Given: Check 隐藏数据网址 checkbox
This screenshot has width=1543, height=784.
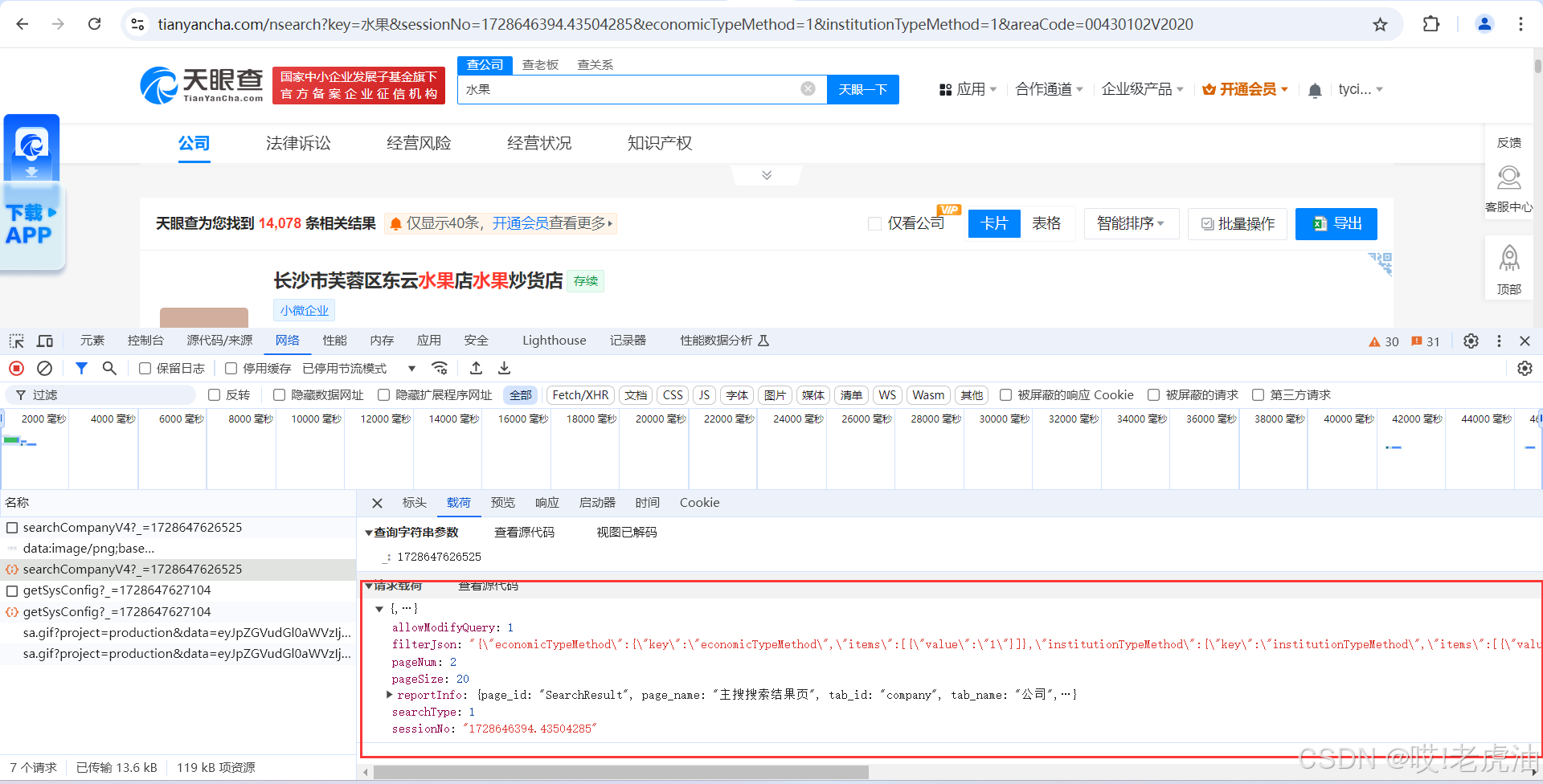Looking at the screenshot, I should [x=279, y=394].
